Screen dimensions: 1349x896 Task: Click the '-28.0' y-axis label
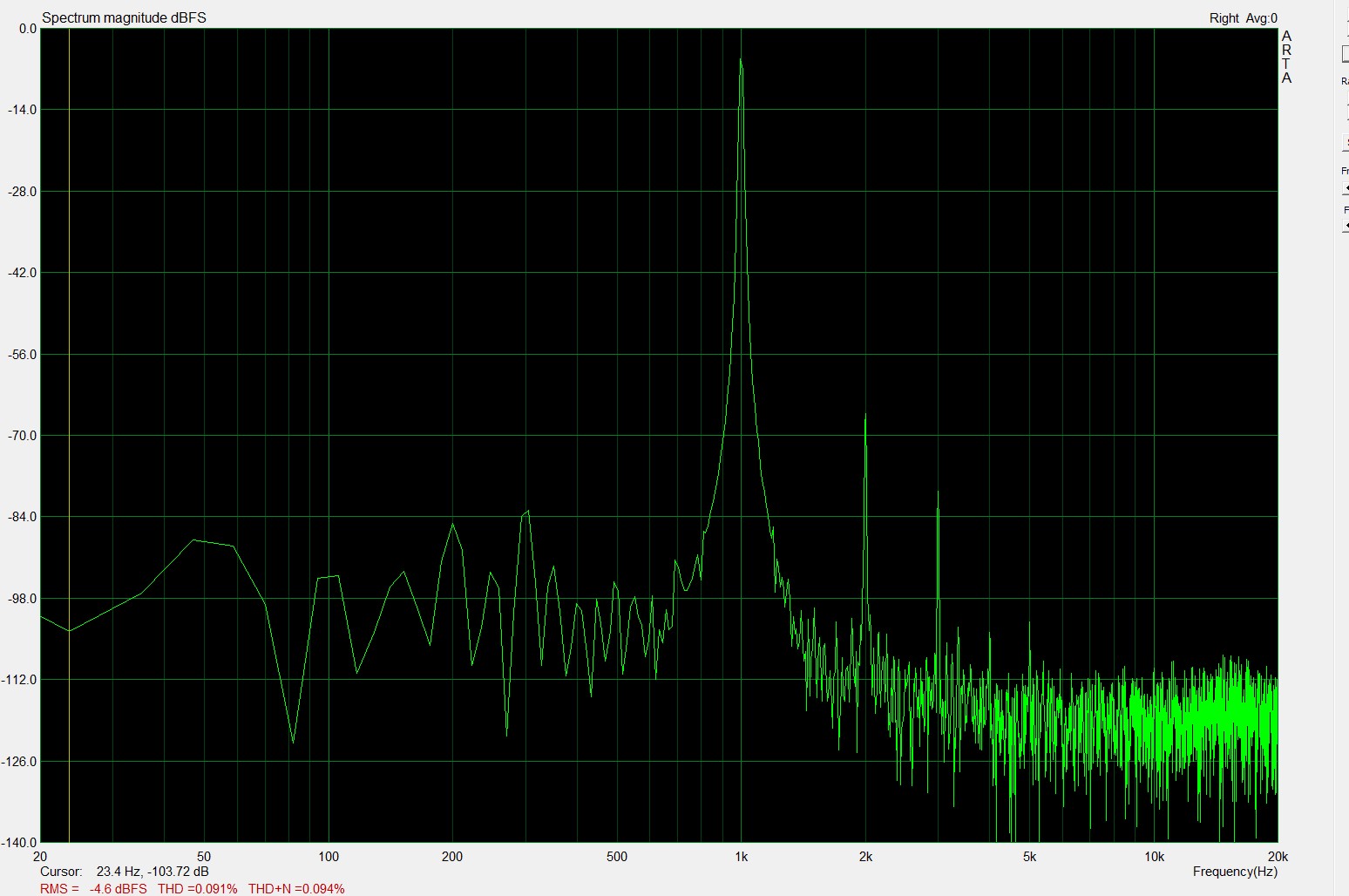click(23, 192)
